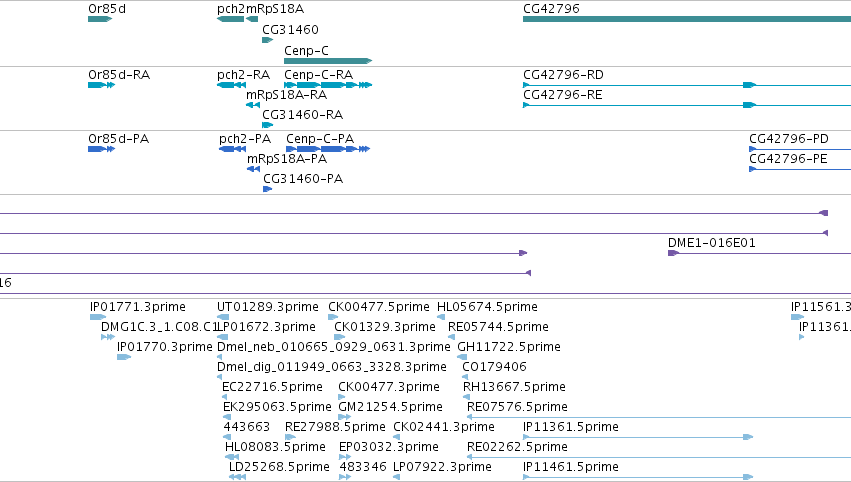Click the DME1-016E01 feature
The image size is (851, 482).
(x=759, y=253)
